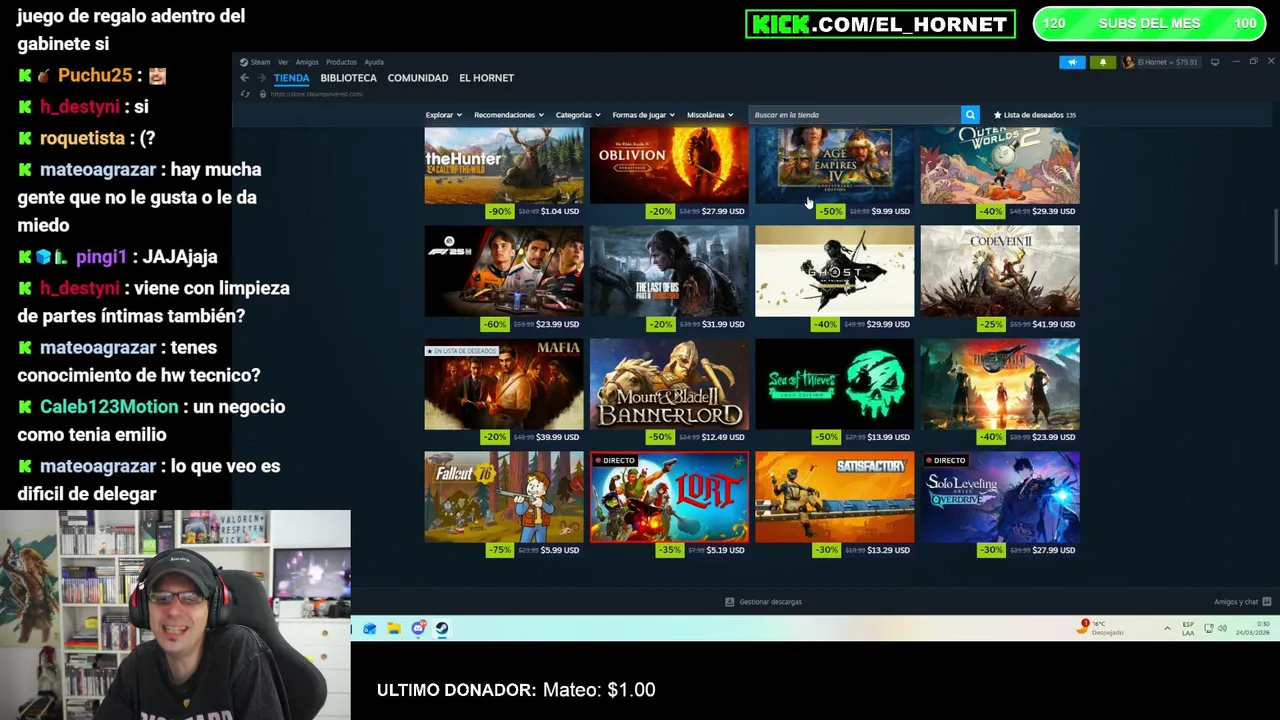Image resolution: width=1280 pixels, height=720 pixels.
Task: Open the Satisfactory game capsule
Action: pyautogui.click(x=834, y=497)
